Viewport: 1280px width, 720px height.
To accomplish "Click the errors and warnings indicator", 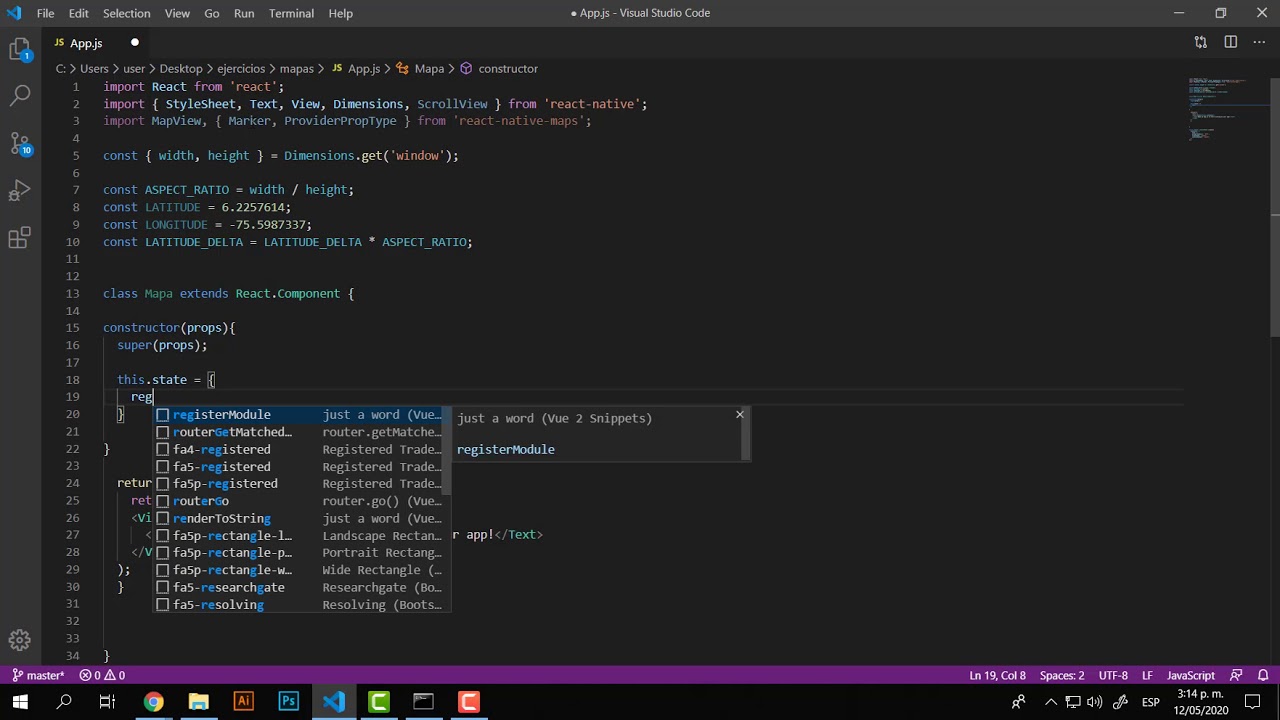I will (102, 675).
